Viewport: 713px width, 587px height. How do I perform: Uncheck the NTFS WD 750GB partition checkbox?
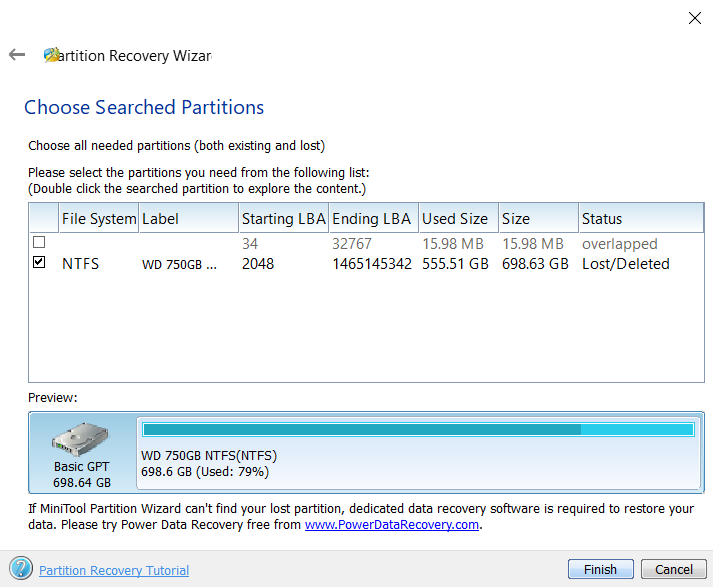click(x=39, y=262)
